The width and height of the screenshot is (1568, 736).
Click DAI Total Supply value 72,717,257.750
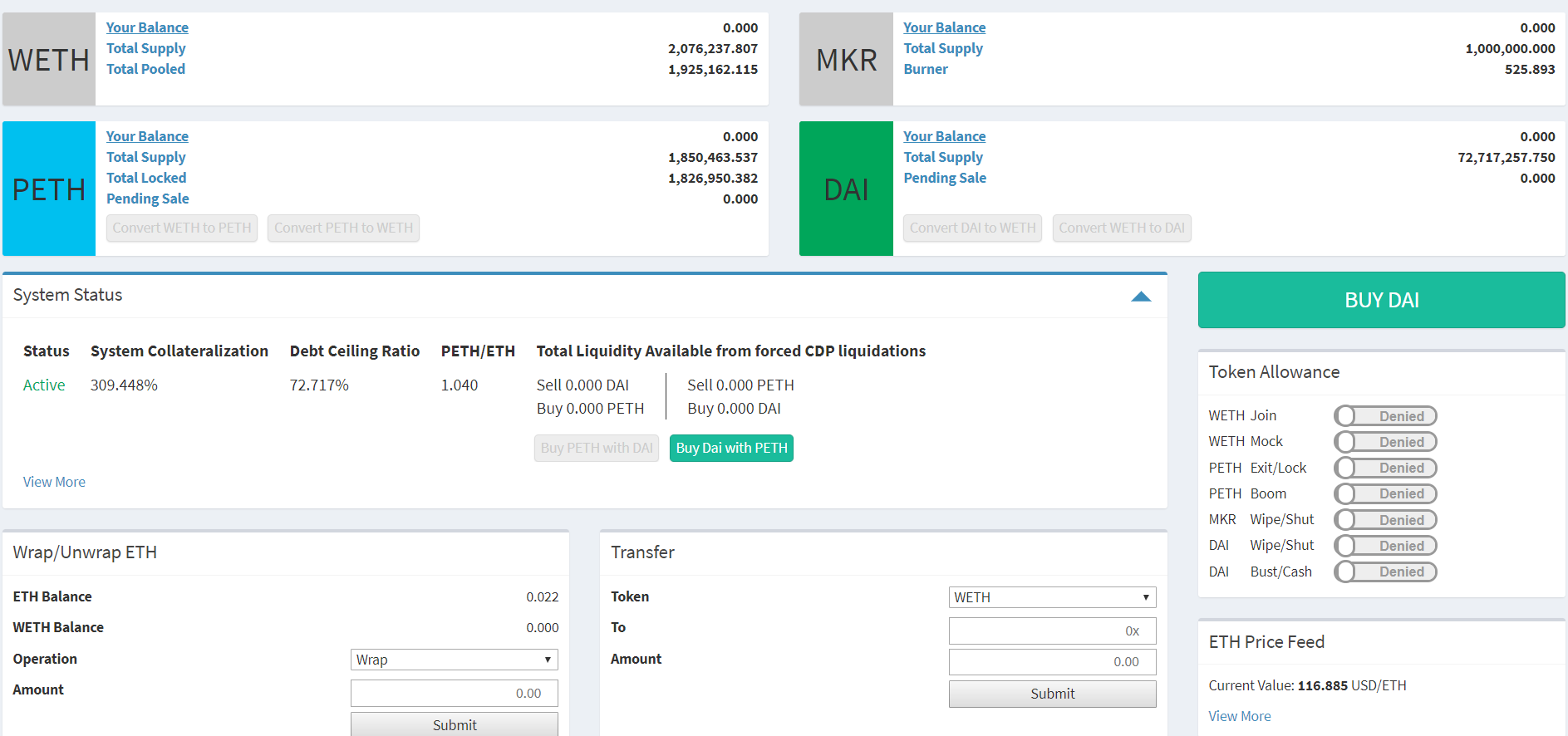(x=1506, y=157)
